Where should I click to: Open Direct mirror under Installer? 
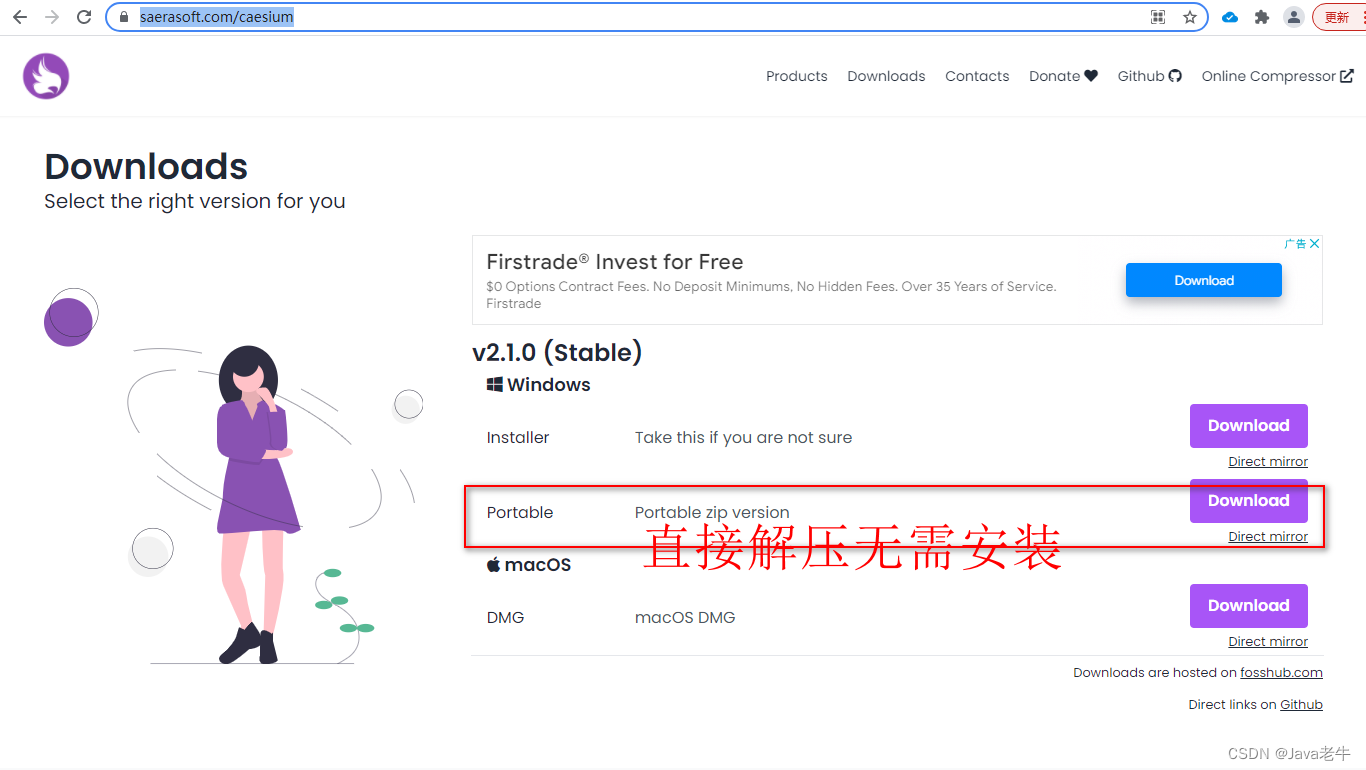point(1268,462)
